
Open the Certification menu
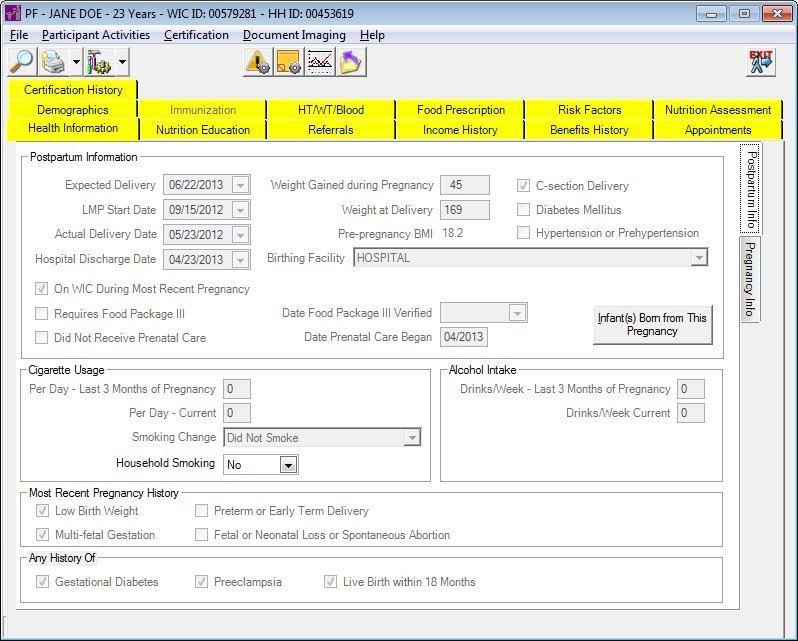pos(196,35)
